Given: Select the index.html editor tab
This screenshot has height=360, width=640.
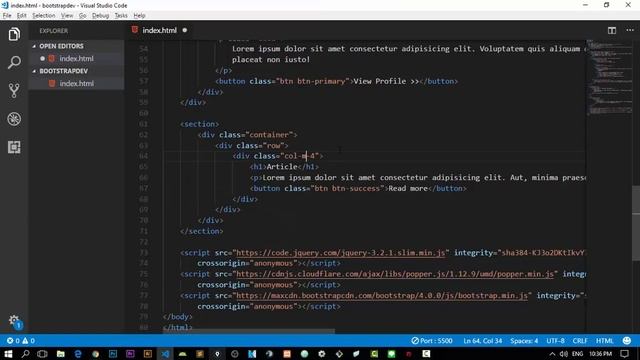Looking at the screenshot, I should pyautogui.click(x=159, y=30).
